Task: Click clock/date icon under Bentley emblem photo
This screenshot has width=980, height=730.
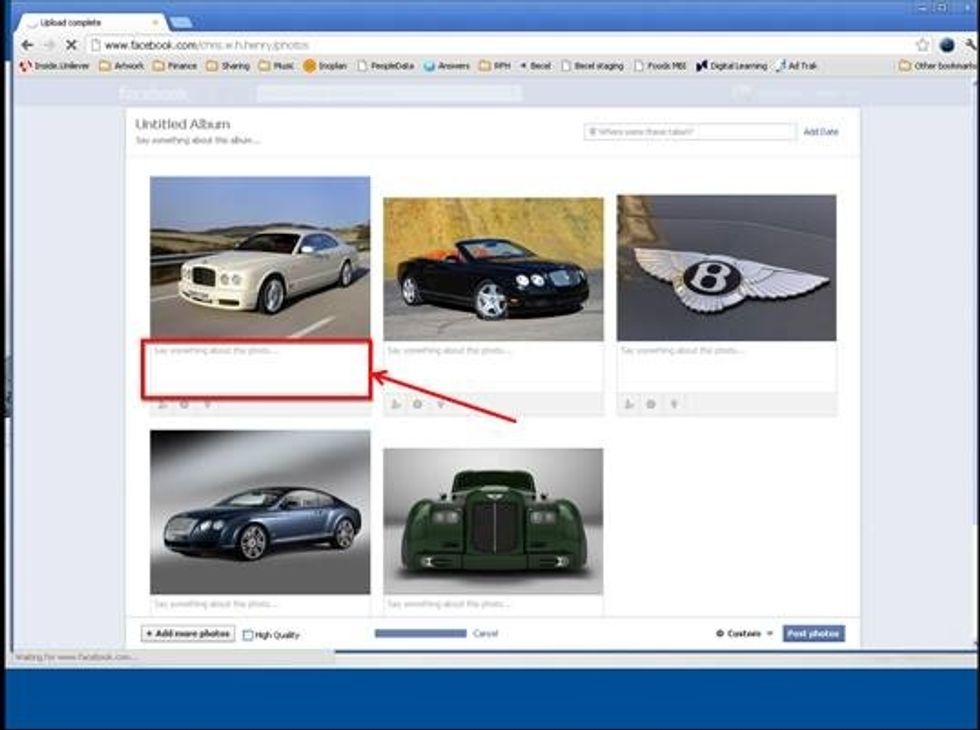Action: [651, 404]
